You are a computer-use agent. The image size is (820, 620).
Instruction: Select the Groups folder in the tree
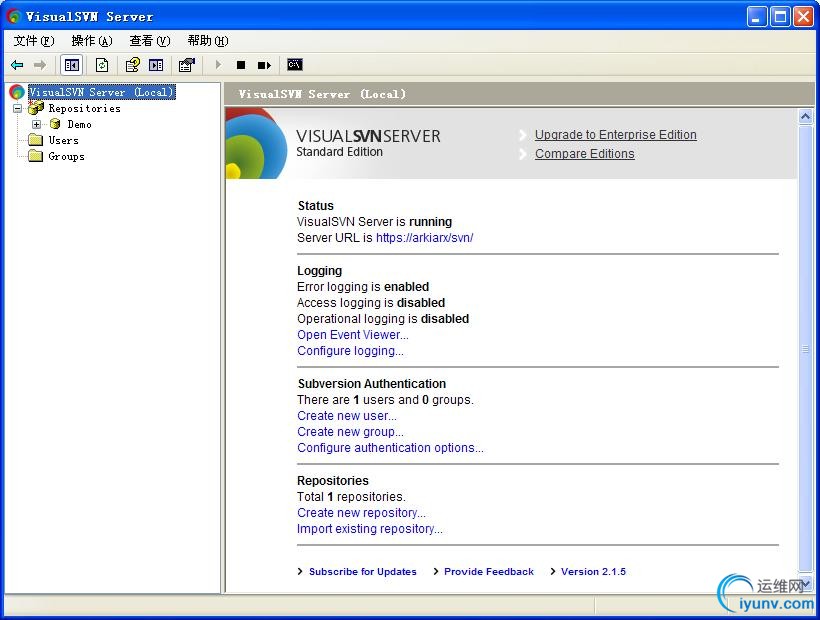pos(66,156)
